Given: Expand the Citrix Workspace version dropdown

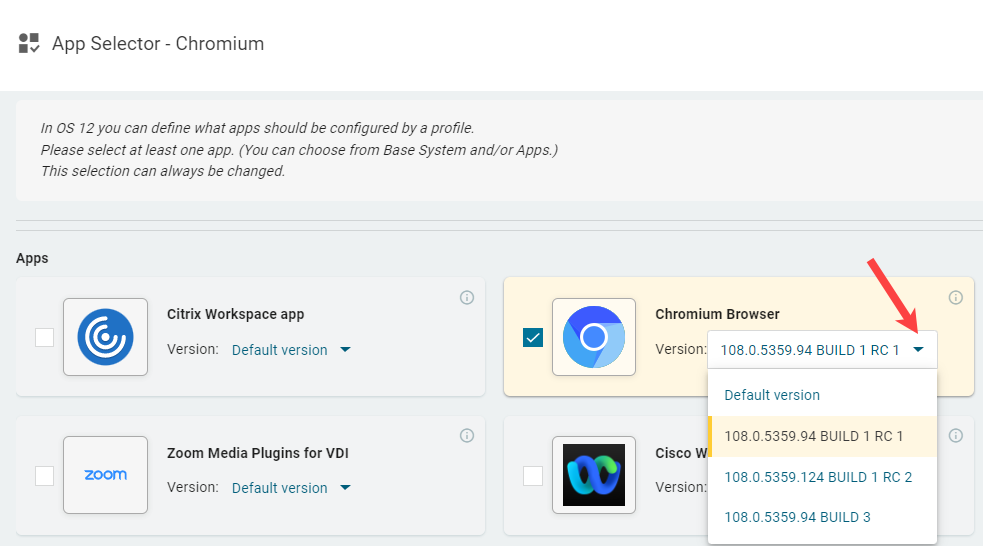Looking at the screenshot, I should click(345, 350).
